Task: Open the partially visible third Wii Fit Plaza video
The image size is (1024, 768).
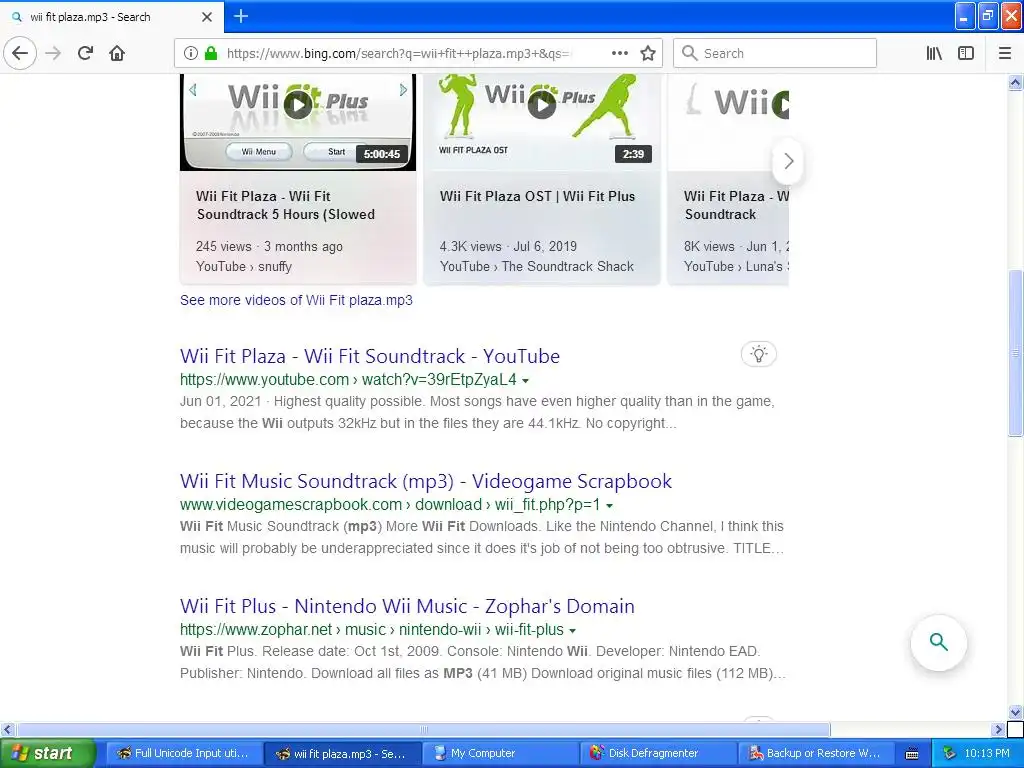Action: tap(728, 180)
